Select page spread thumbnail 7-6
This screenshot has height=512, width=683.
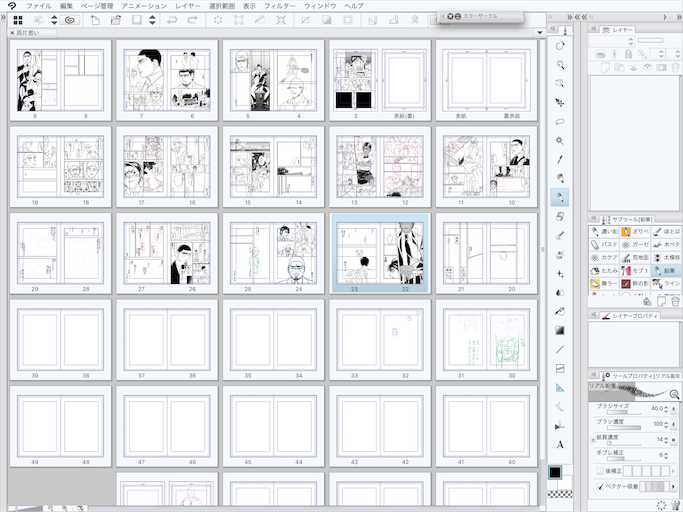[x=167, y=80]
